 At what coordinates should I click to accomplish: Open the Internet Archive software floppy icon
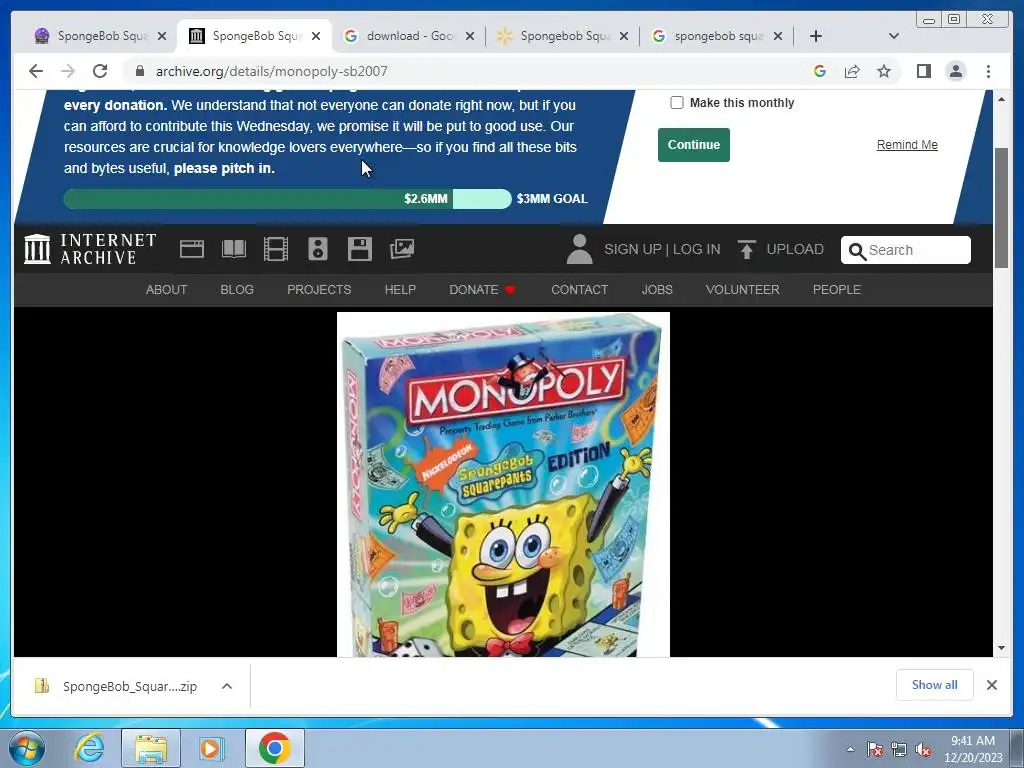click(359, 249)
